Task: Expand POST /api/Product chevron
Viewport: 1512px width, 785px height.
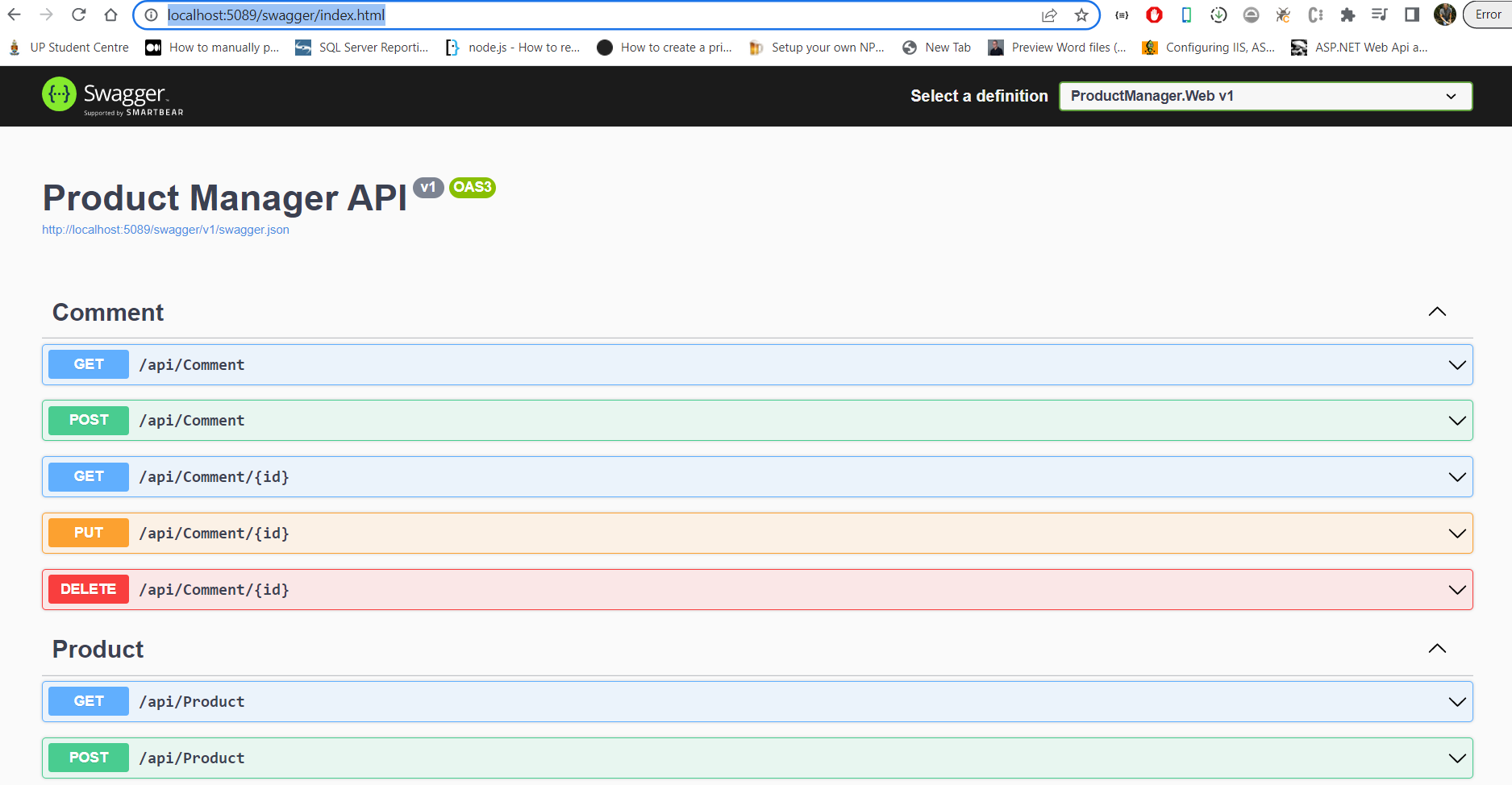Action: [x=1457, y=758]
